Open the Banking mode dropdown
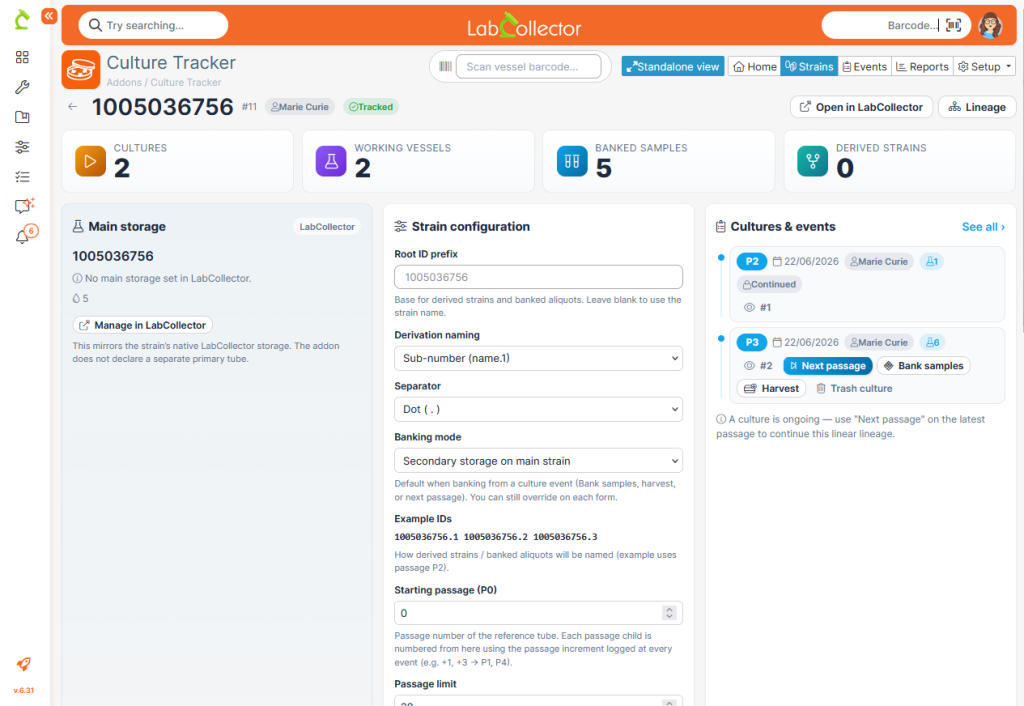 (x=538, y=460)
